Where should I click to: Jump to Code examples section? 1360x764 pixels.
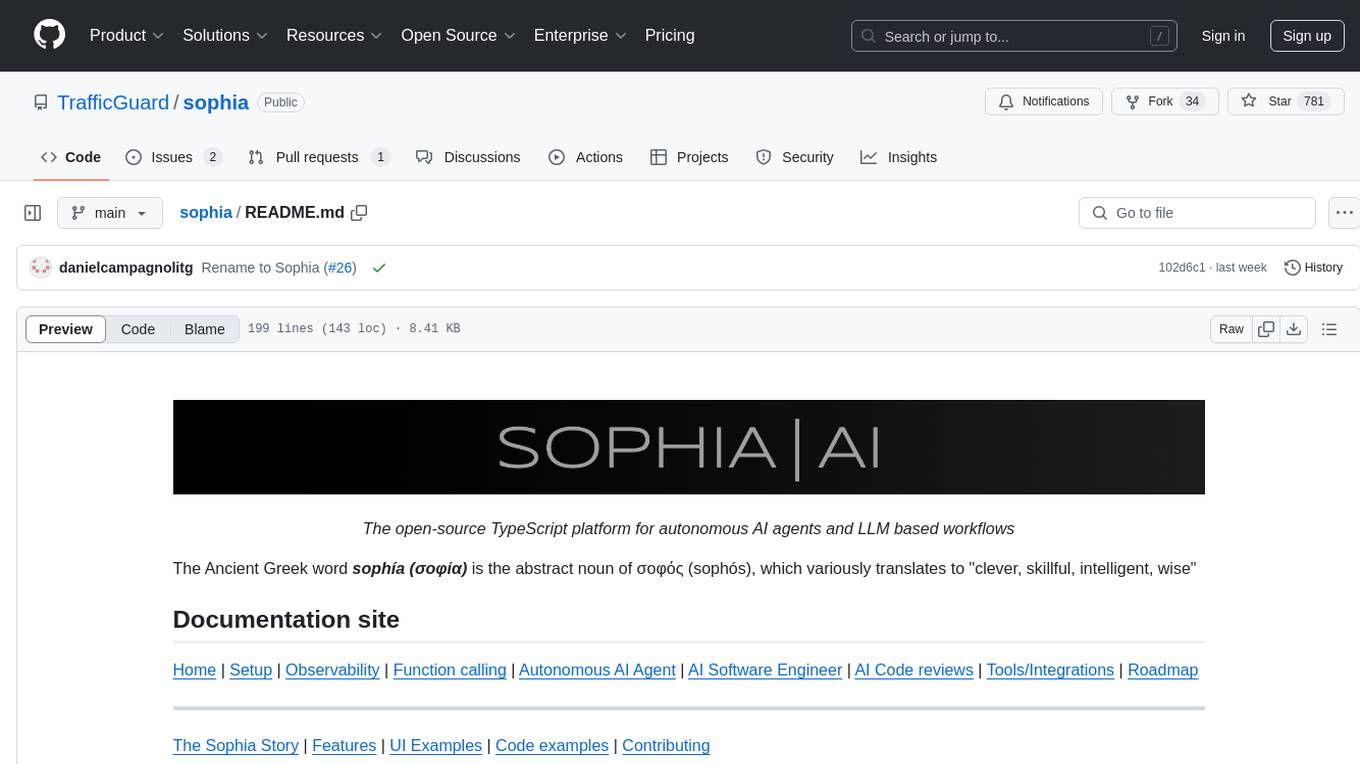tap(552, 745)
